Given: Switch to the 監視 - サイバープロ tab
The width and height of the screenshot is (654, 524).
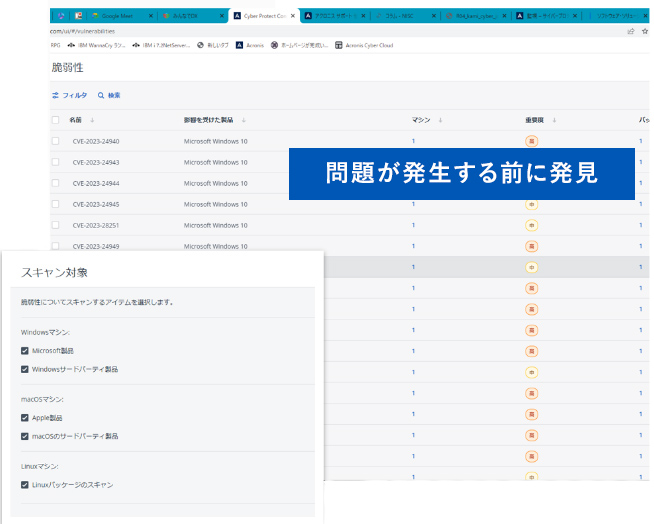Looking at the screenshot, I should [546, 16].
